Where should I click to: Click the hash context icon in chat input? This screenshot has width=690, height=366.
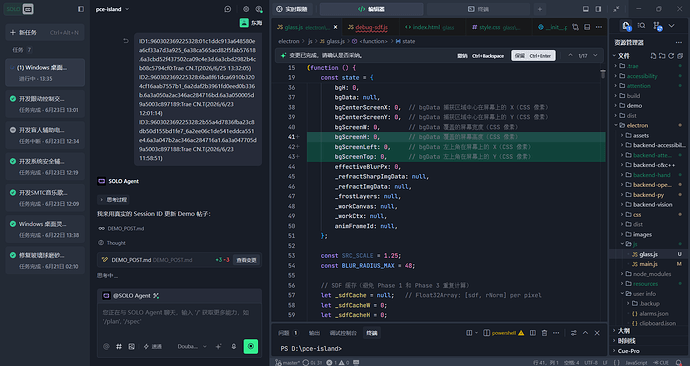[119, 347]
